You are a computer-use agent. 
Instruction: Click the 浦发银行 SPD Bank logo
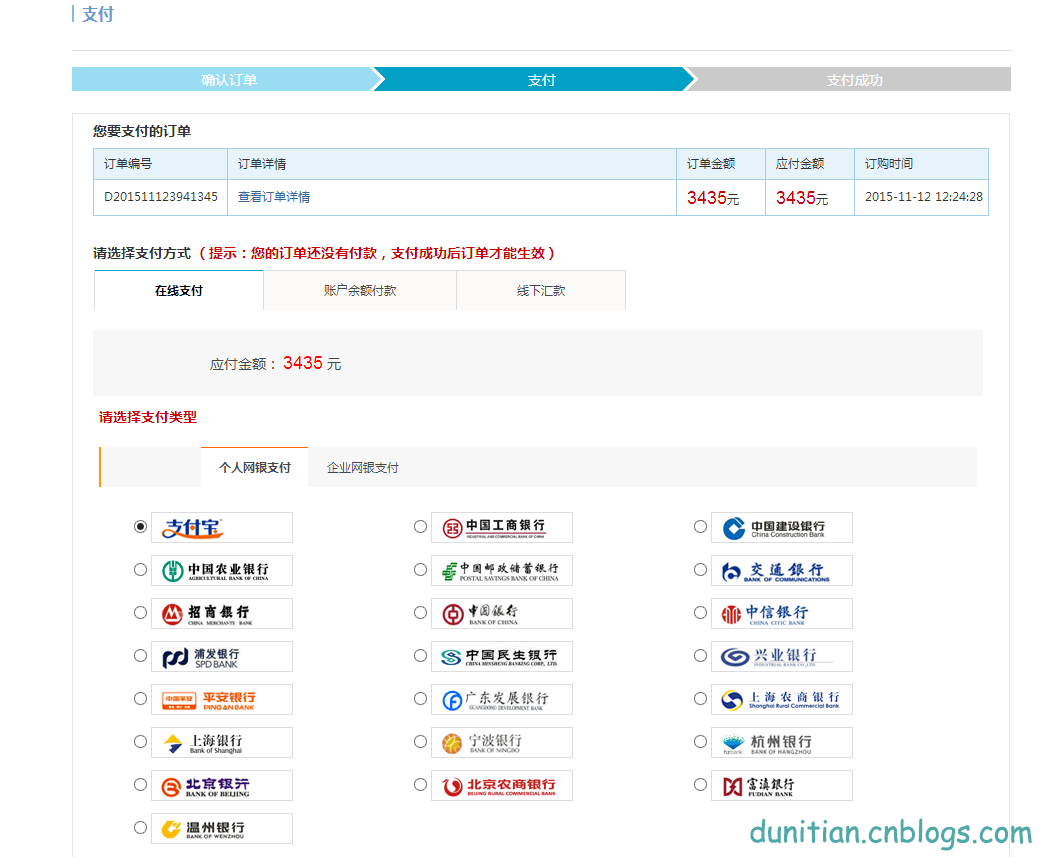click(x=221, y=656)
